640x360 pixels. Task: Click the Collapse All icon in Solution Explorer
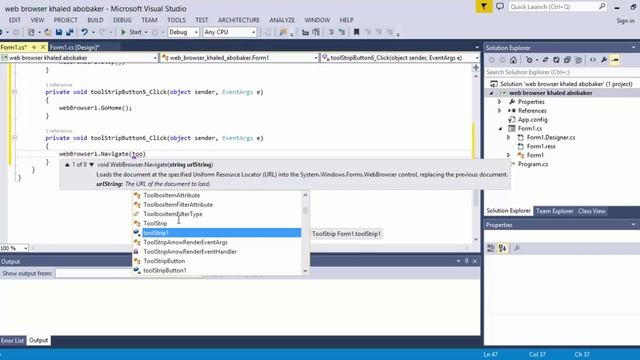567,60
